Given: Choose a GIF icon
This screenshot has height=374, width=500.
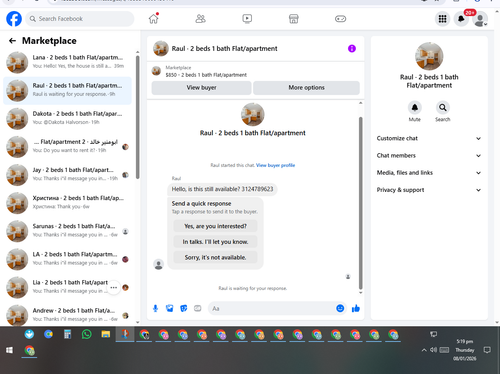Looking at the screenshot, I should [198, 308].
